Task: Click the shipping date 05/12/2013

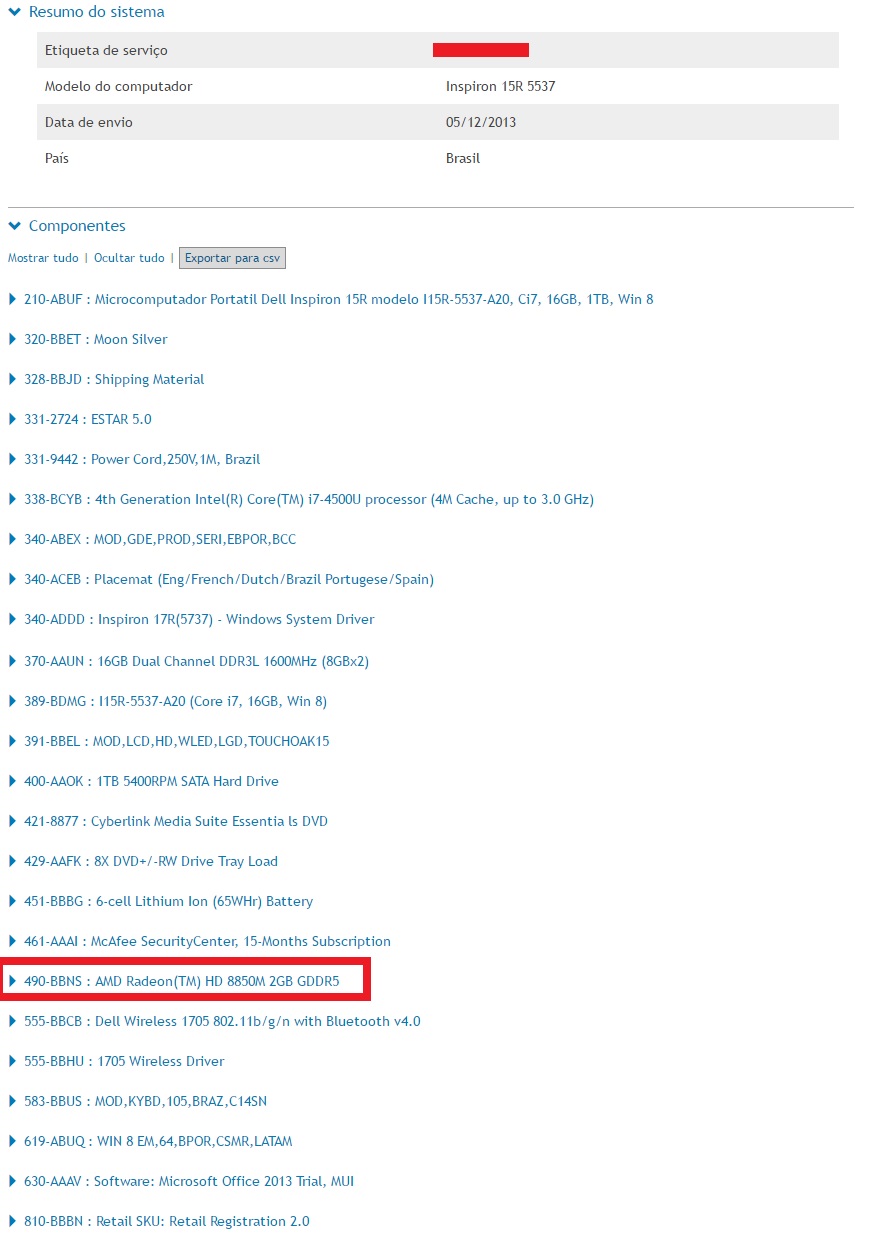Action: tap(481, 122)
